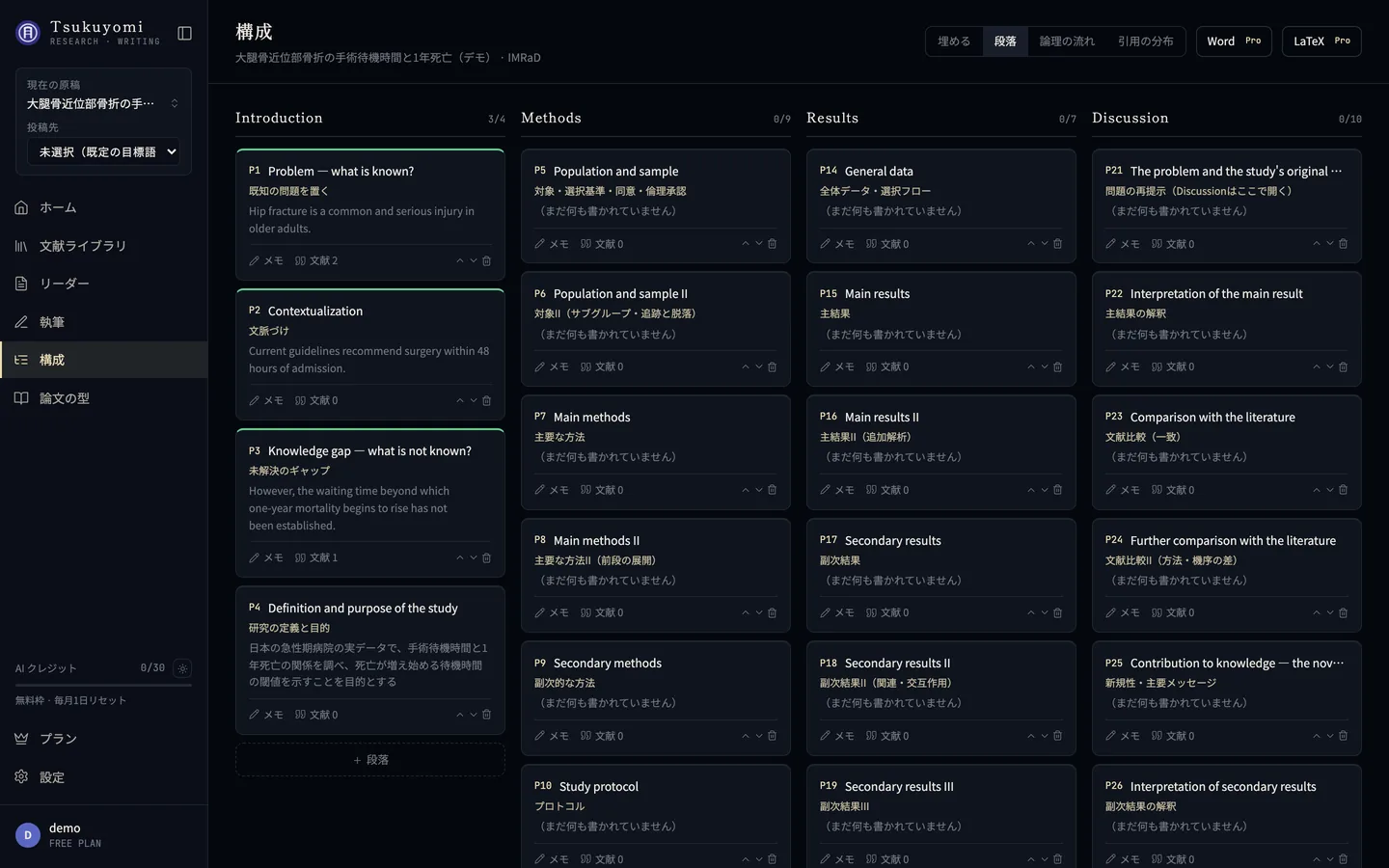
Task: Move P7 Main methods down
Action: tap(759, 490)
